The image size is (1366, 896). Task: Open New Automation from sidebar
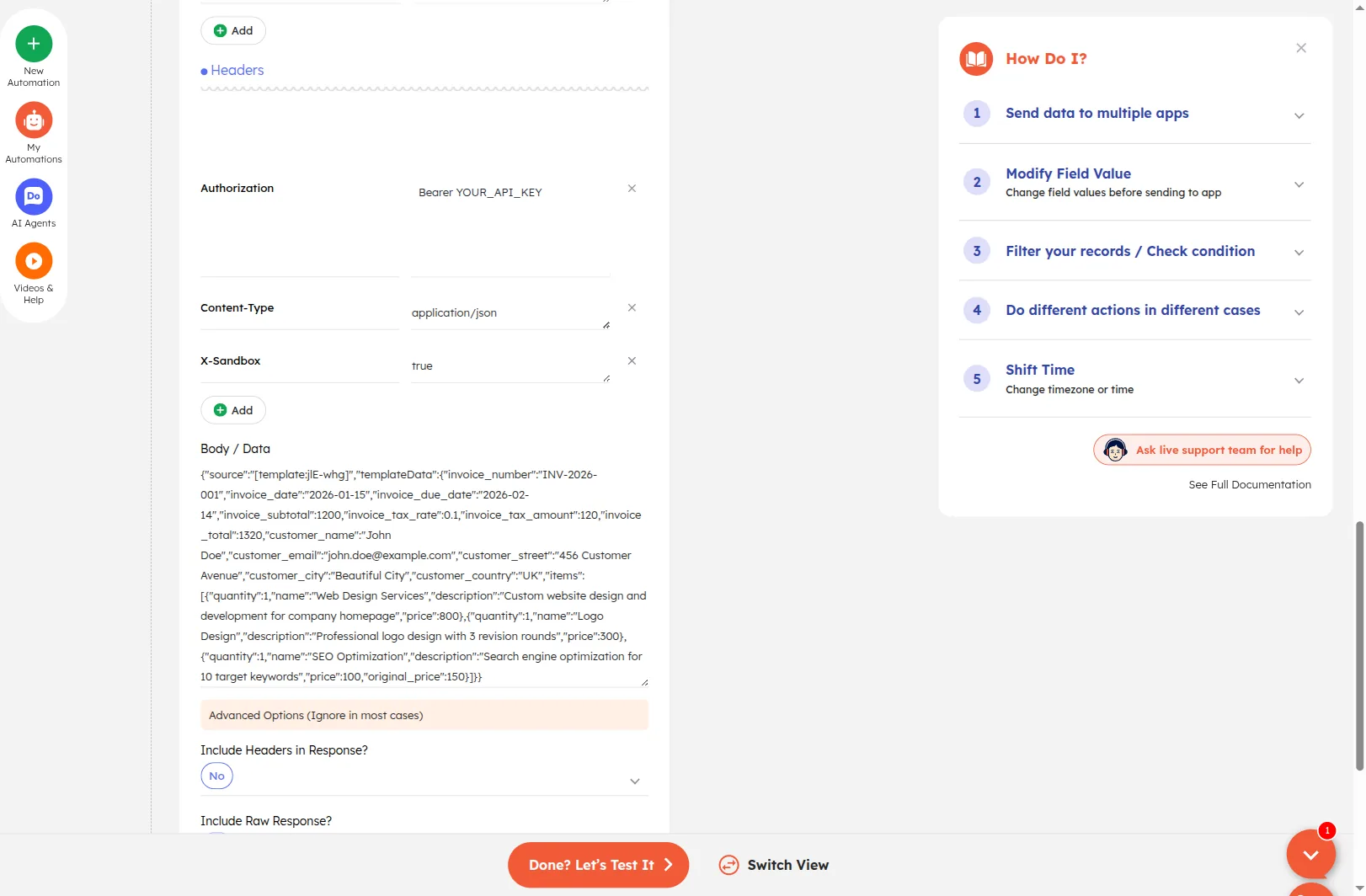click(34, 44)
